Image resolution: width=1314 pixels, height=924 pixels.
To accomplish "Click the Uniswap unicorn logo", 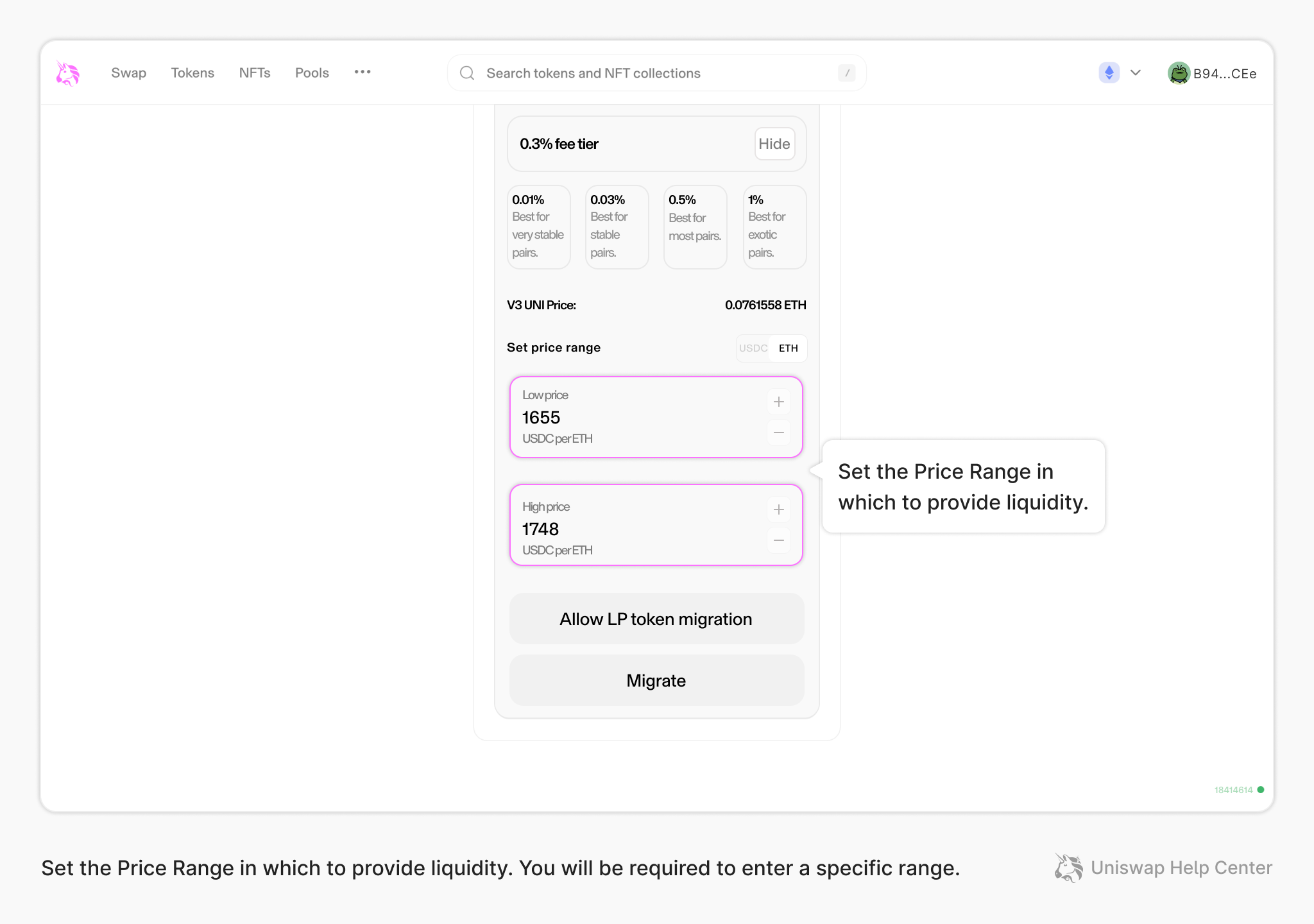I will (x=67, y=73).
